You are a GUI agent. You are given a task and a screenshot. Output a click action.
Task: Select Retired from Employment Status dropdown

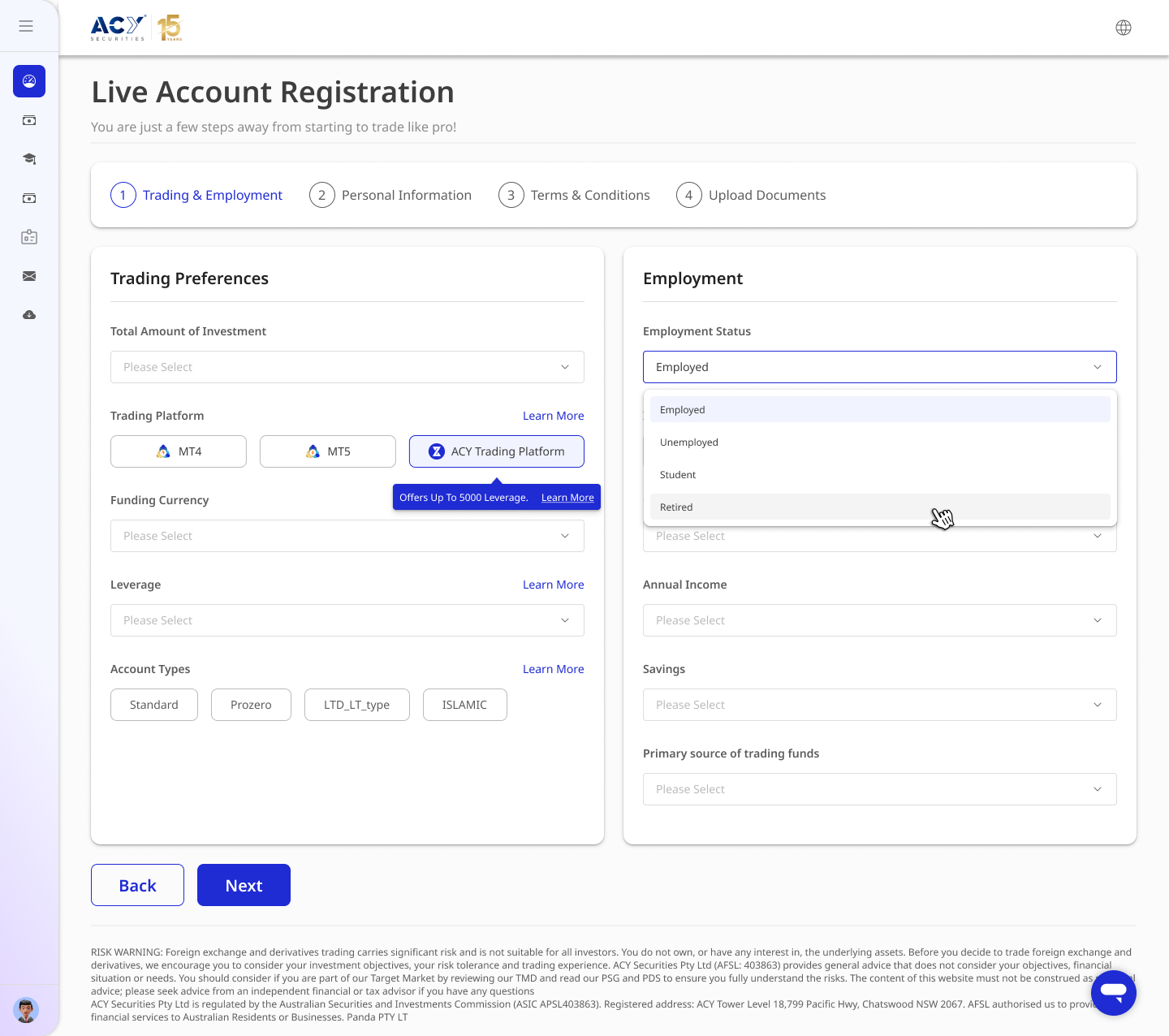879,507
